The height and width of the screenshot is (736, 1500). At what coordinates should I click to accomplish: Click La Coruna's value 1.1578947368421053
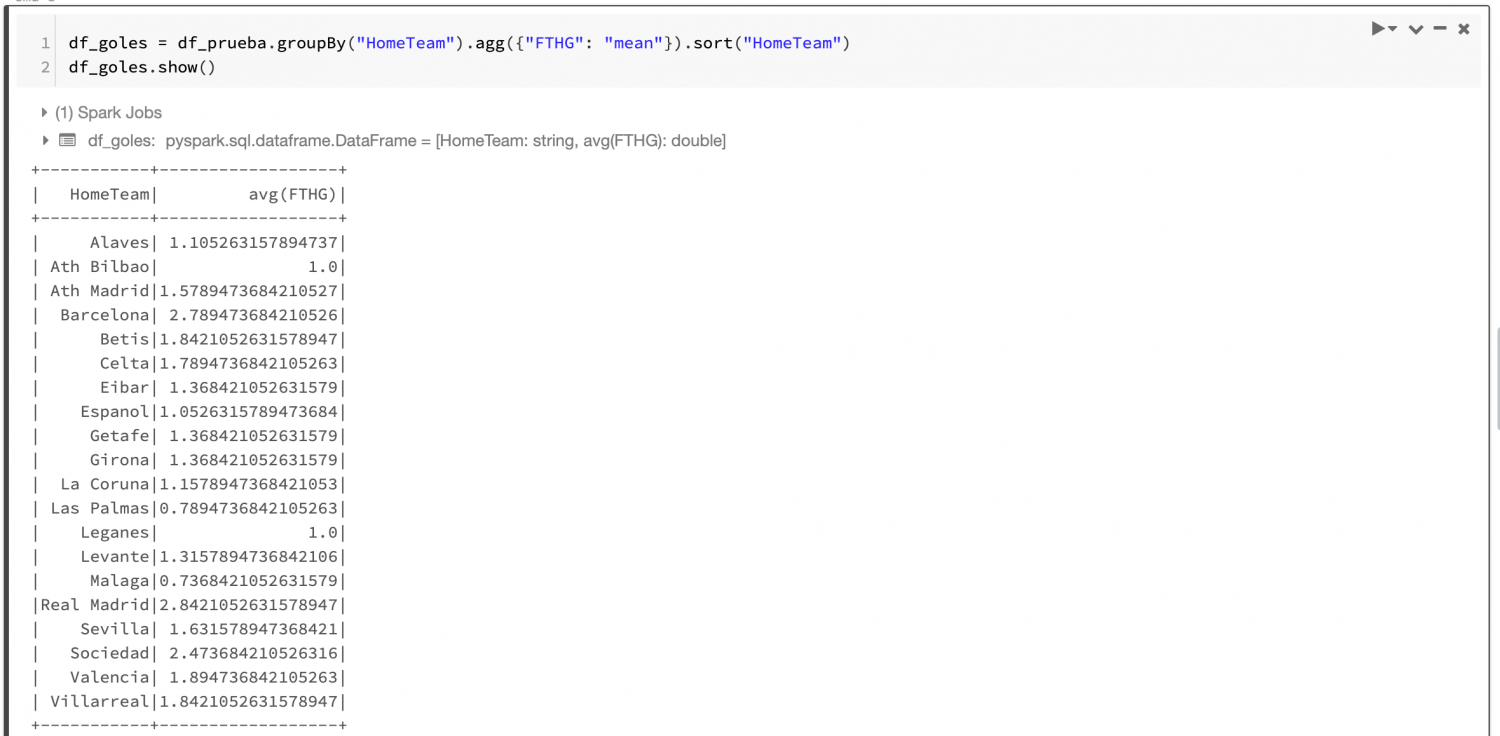248,484
